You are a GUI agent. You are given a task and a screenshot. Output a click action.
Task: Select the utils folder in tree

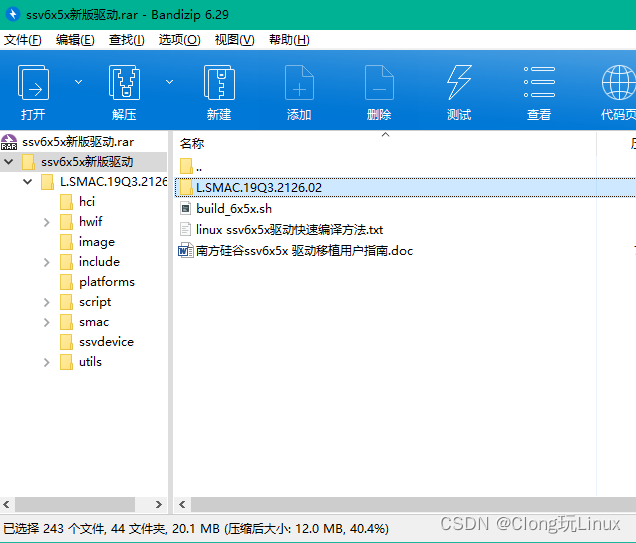(x=90, y=362)
